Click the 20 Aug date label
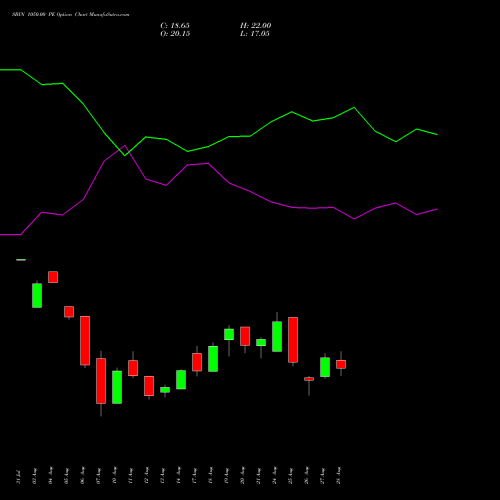 (242, 476)
